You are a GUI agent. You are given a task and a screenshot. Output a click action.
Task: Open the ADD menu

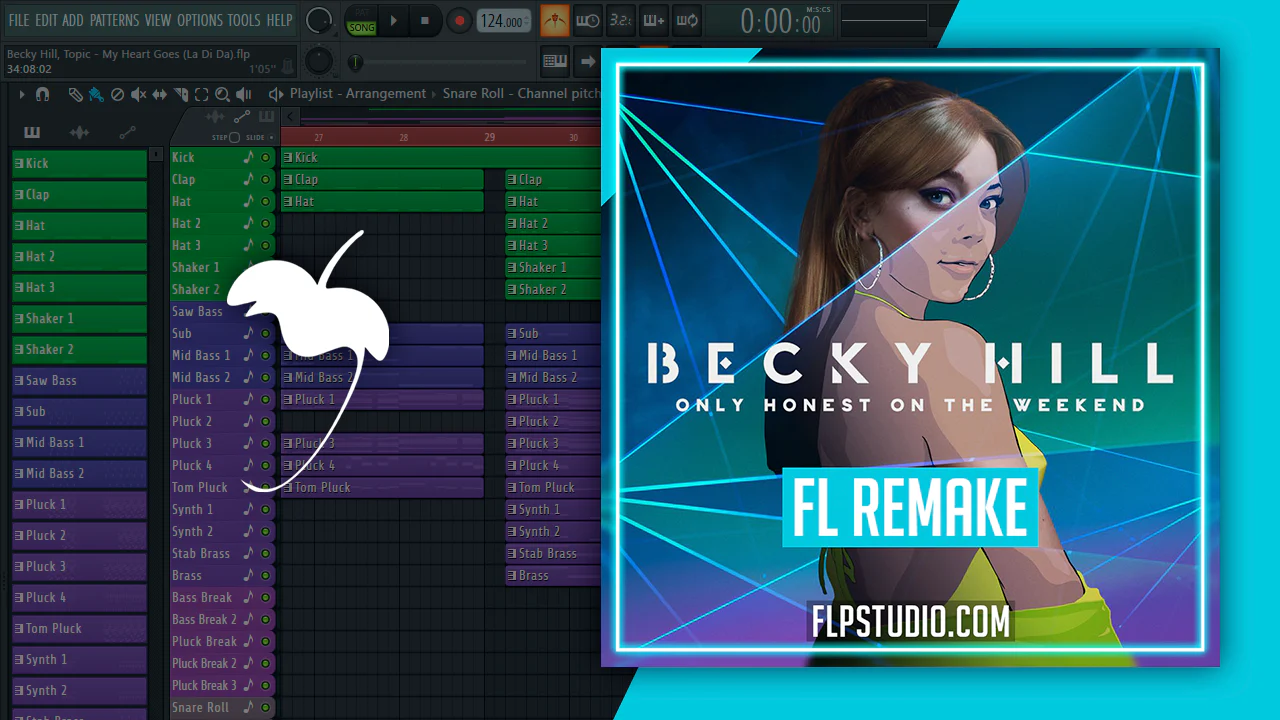tap(73, 20)
